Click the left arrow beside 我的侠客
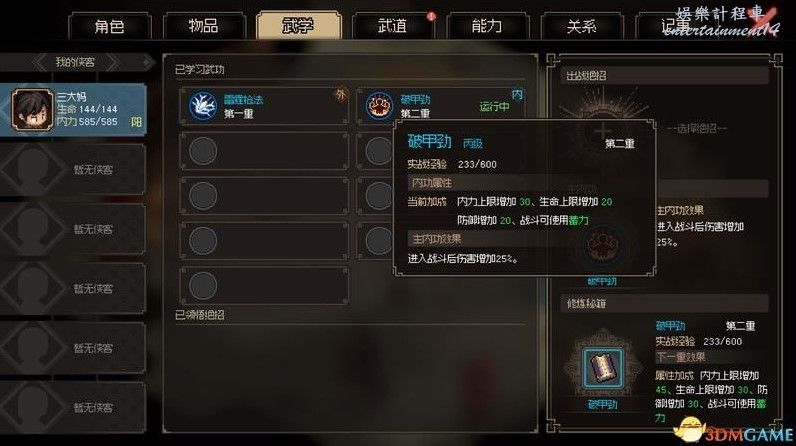 pyautogui.click(x=42, y=62)
